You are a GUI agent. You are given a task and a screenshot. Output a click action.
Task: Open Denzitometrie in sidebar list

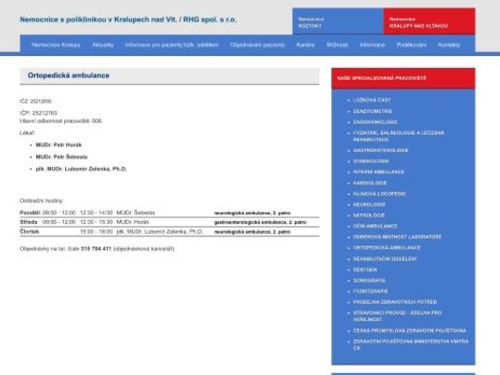pos(372,111)
